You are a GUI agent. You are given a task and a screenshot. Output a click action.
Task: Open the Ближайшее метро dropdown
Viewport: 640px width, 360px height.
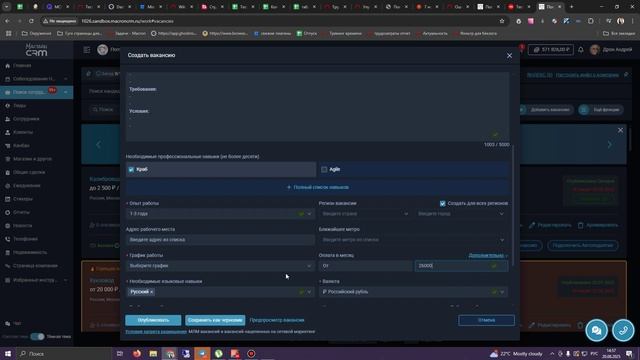click(x=413, y=240)
